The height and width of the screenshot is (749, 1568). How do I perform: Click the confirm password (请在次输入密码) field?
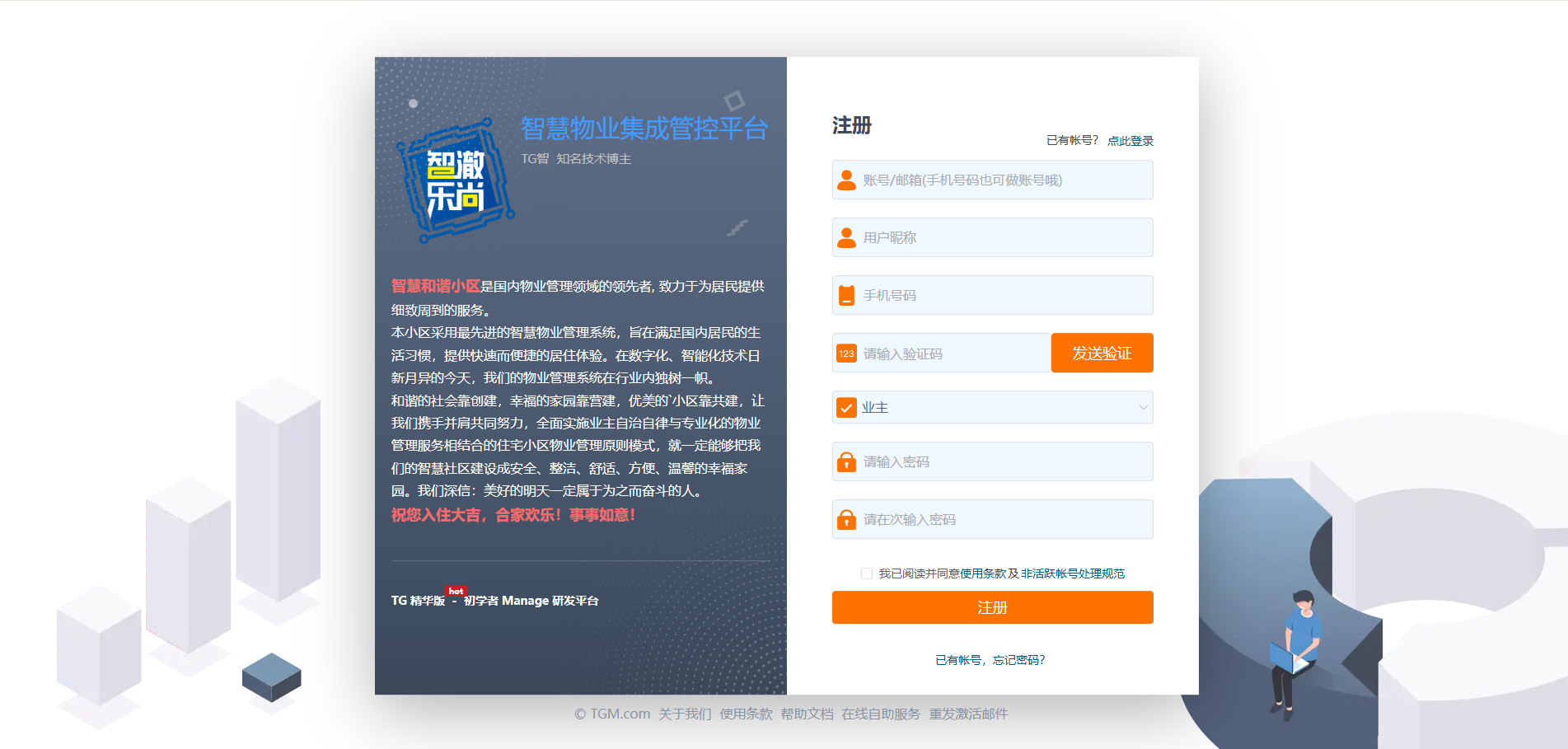pyautogui.click(x=992, y=519)
